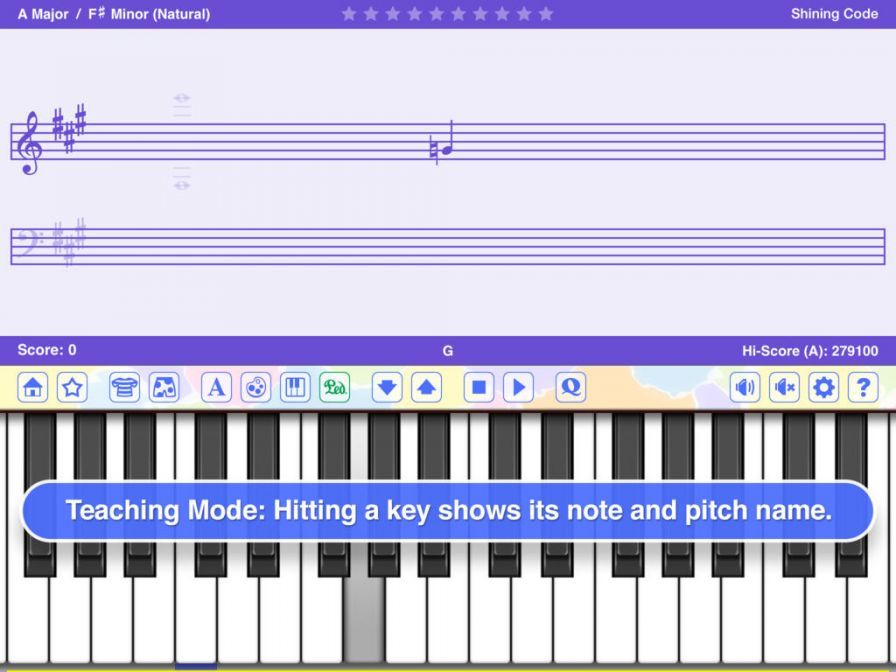The image size is (896, 672).
Task: Open the settings gear
Action: point(823,388)
